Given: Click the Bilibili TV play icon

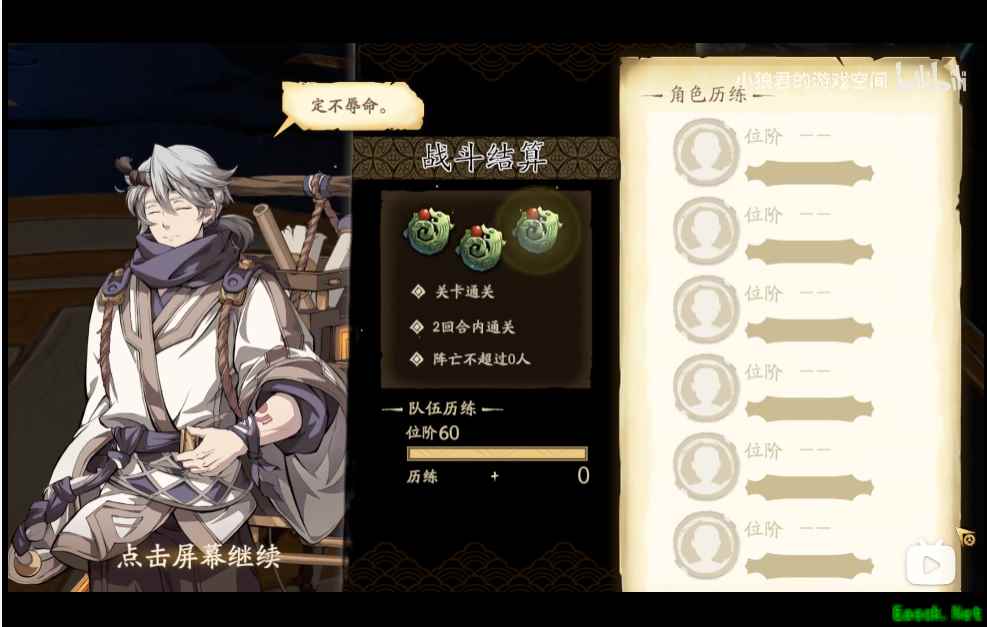Looking at the screenshot, I should point(930,562).
